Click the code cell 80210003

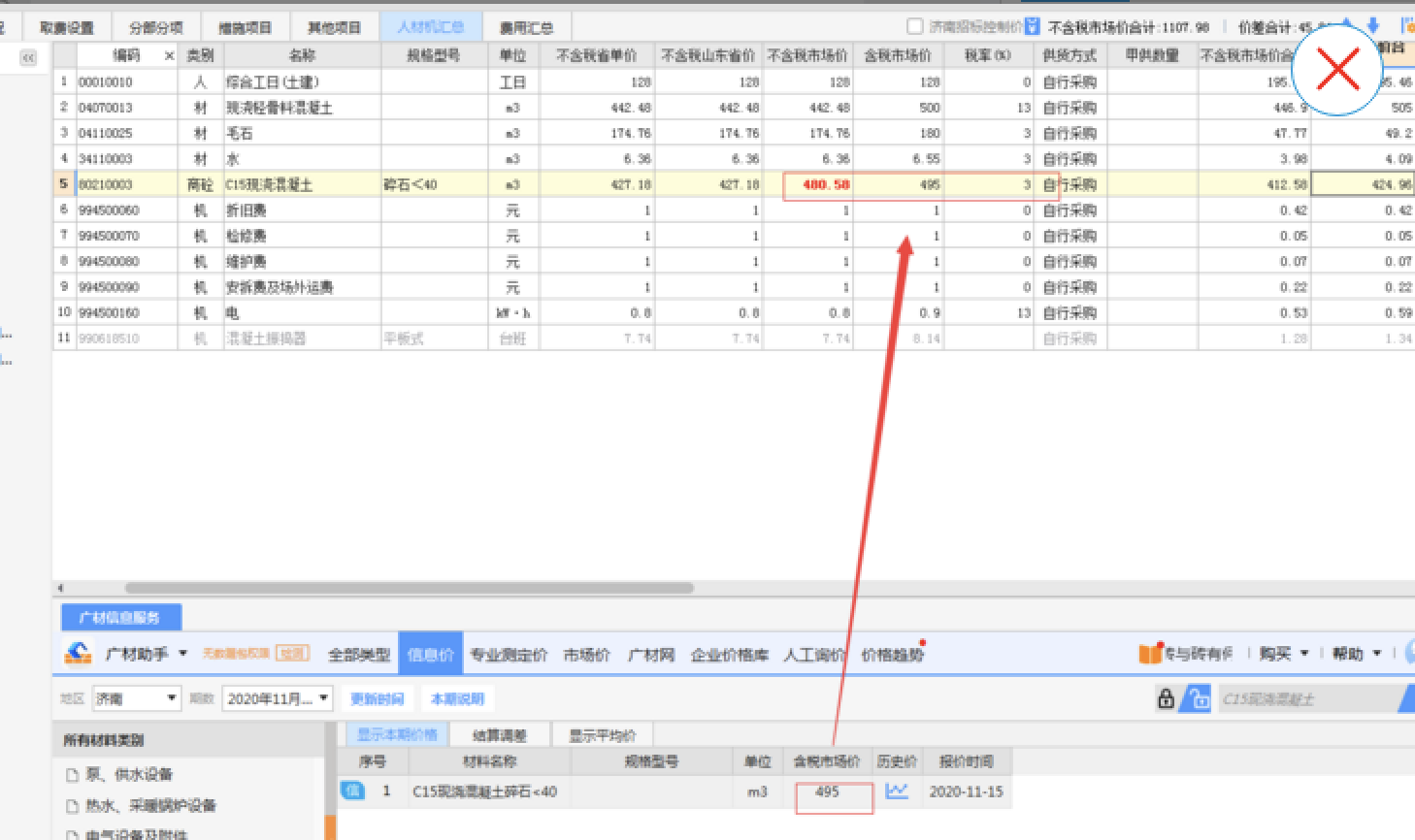[x=126, y=184]
